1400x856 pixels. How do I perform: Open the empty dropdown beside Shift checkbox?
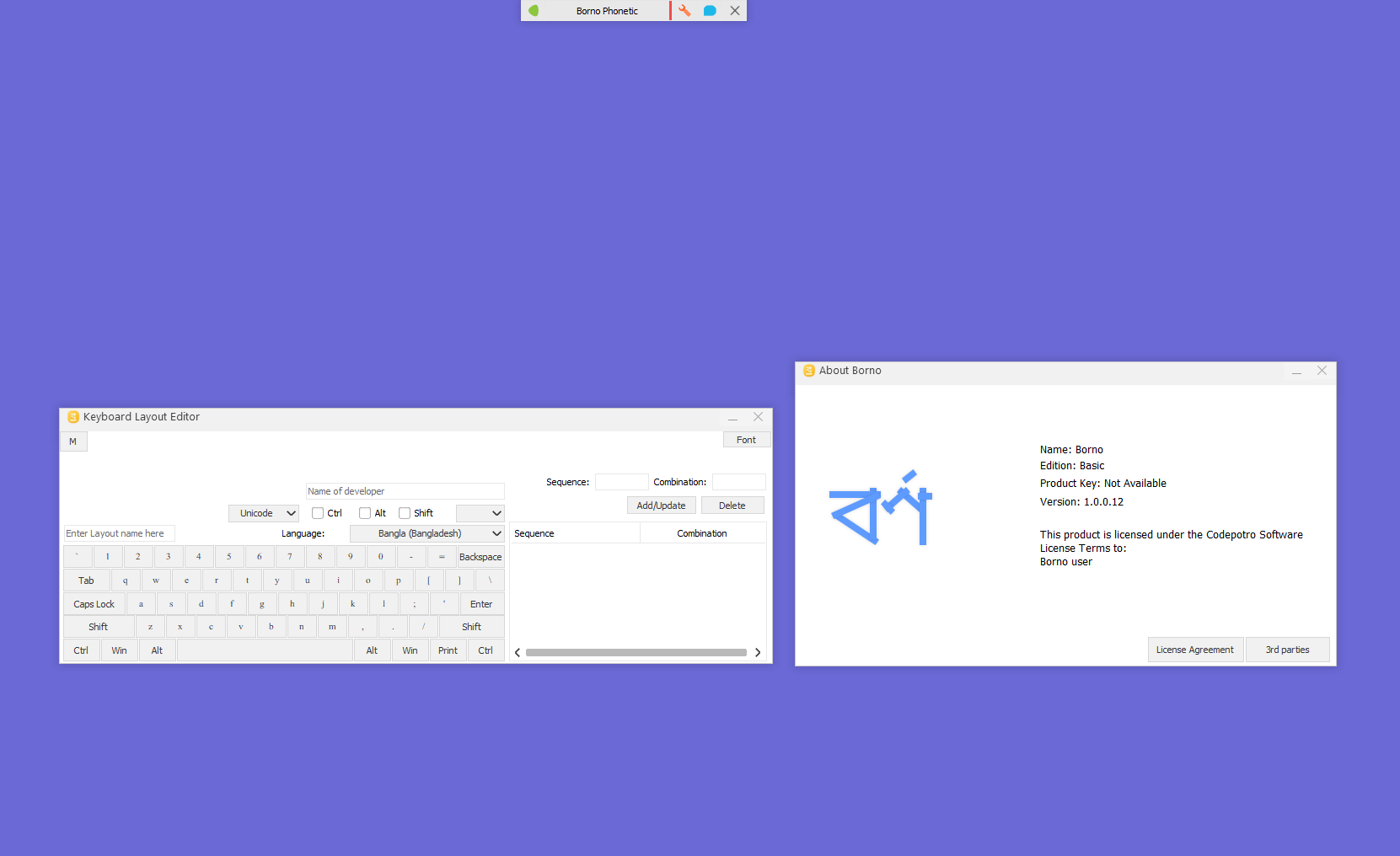(x=480, y=513)
